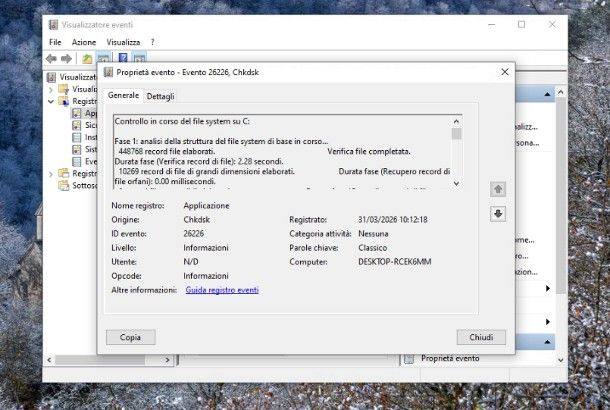Click the Copia button
Viewport: 610px width, 410px height.
(x=131, y=337)
